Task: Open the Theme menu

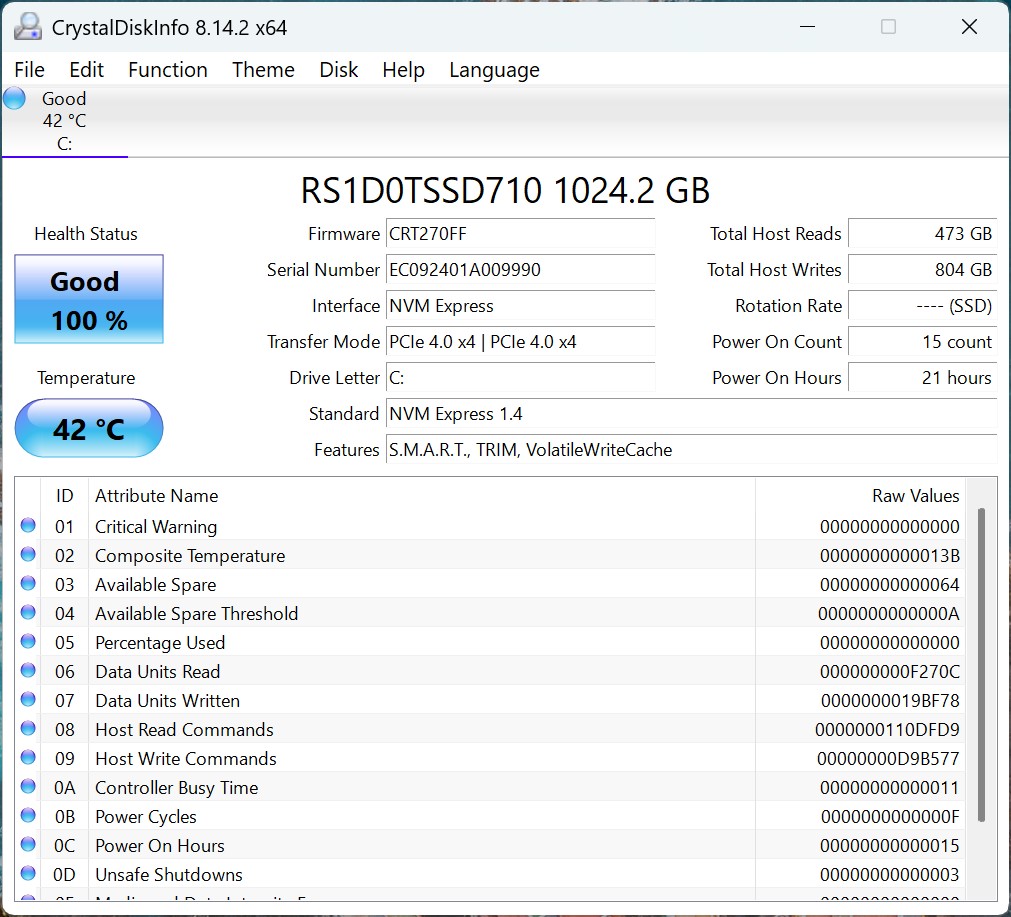Action: (263, 70)
